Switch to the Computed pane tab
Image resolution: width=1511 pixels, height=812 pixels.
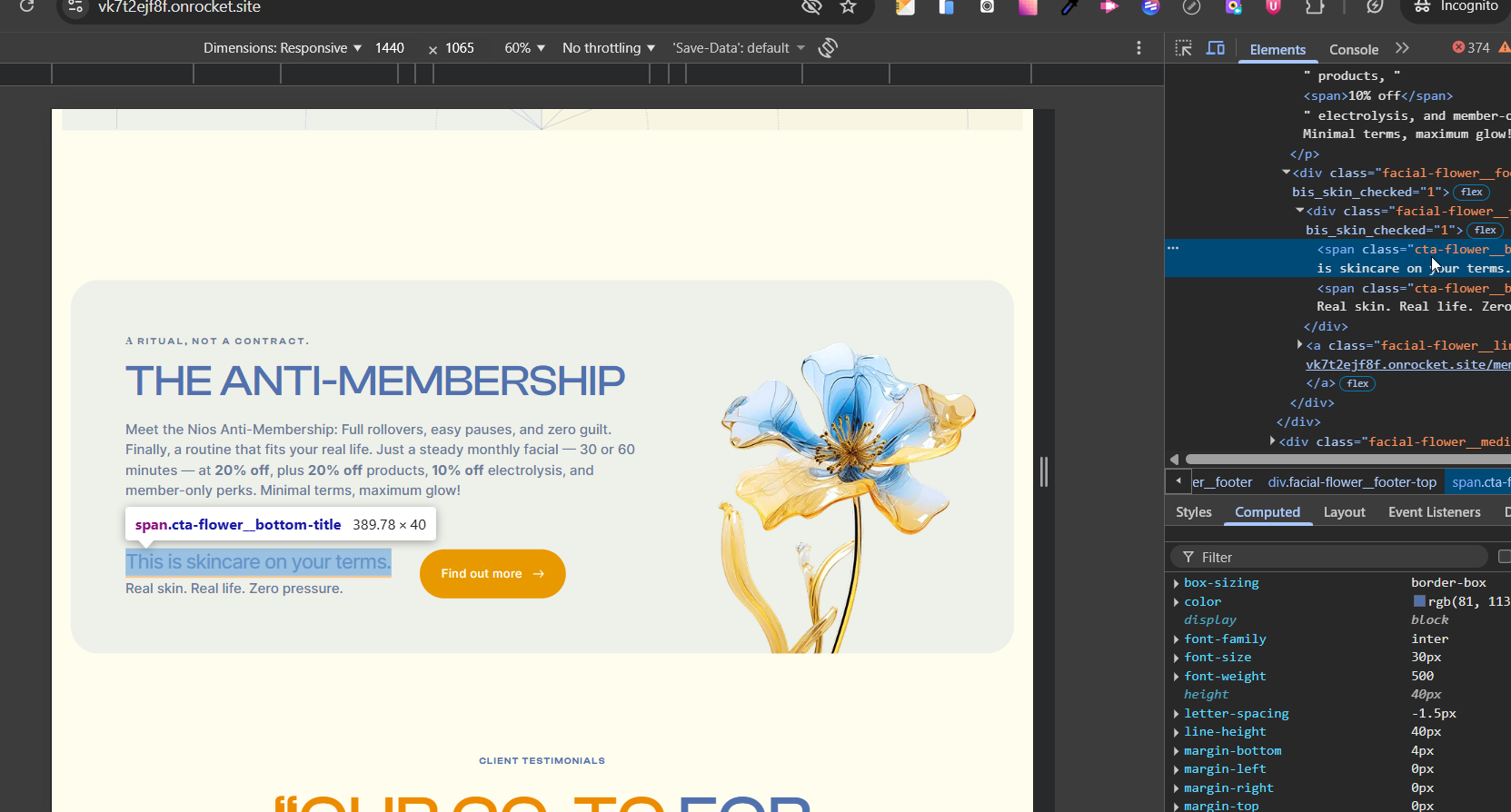click(1267, 512)
